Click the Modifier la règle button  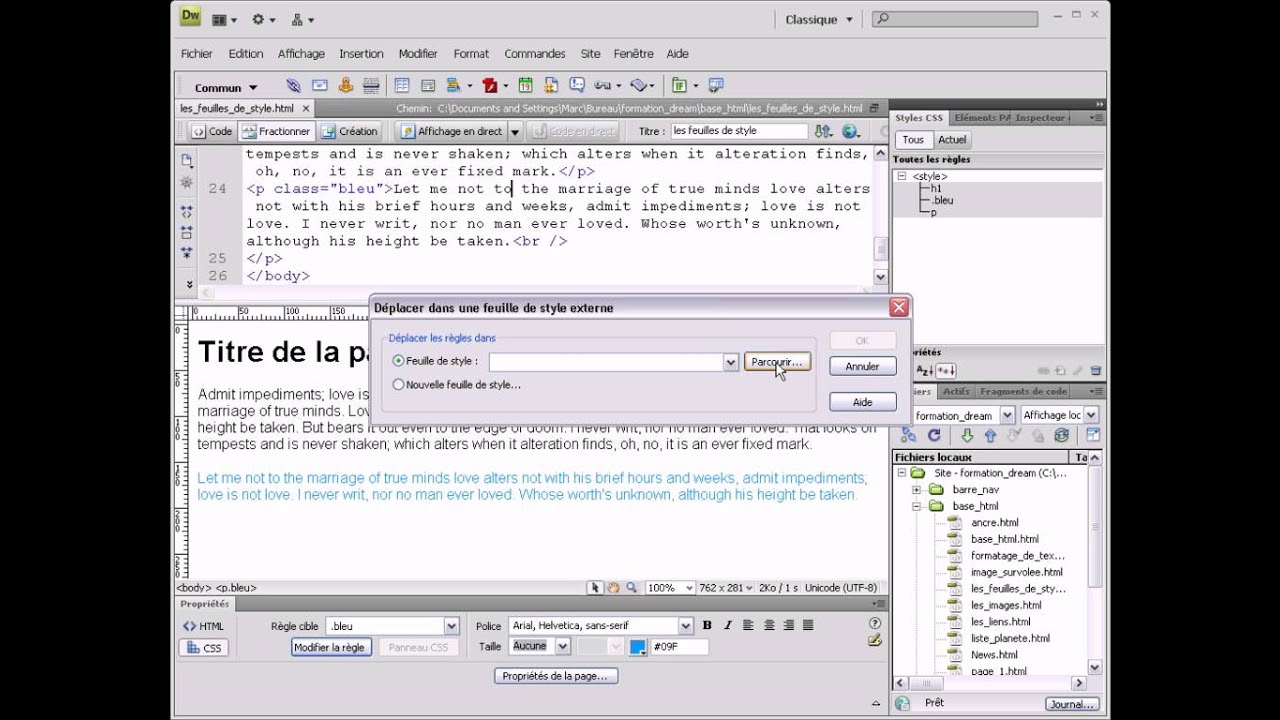pos(329,648)
